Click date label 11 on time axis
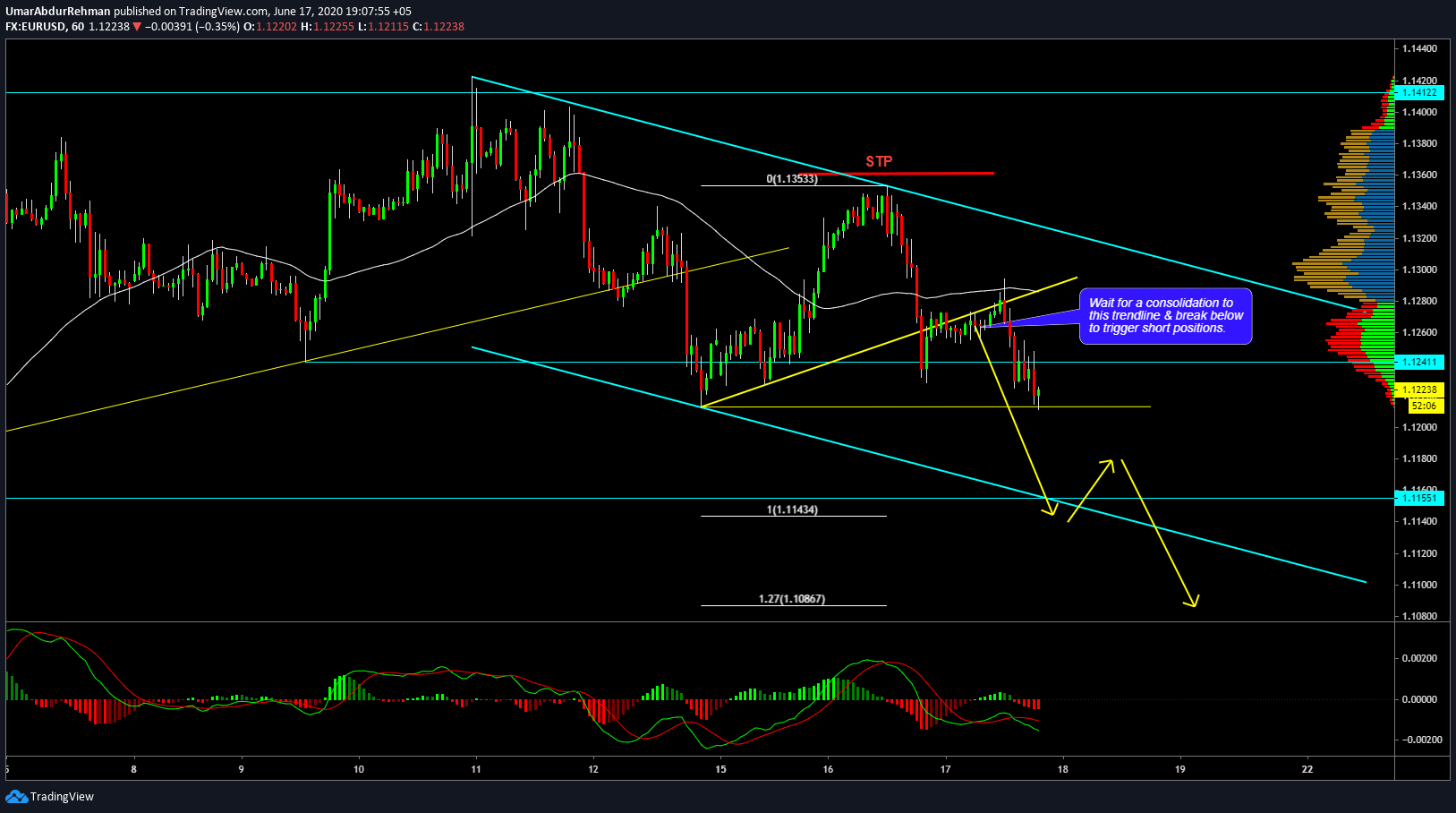The width and height of the screenshot is (1456, 813). [476, 769]
